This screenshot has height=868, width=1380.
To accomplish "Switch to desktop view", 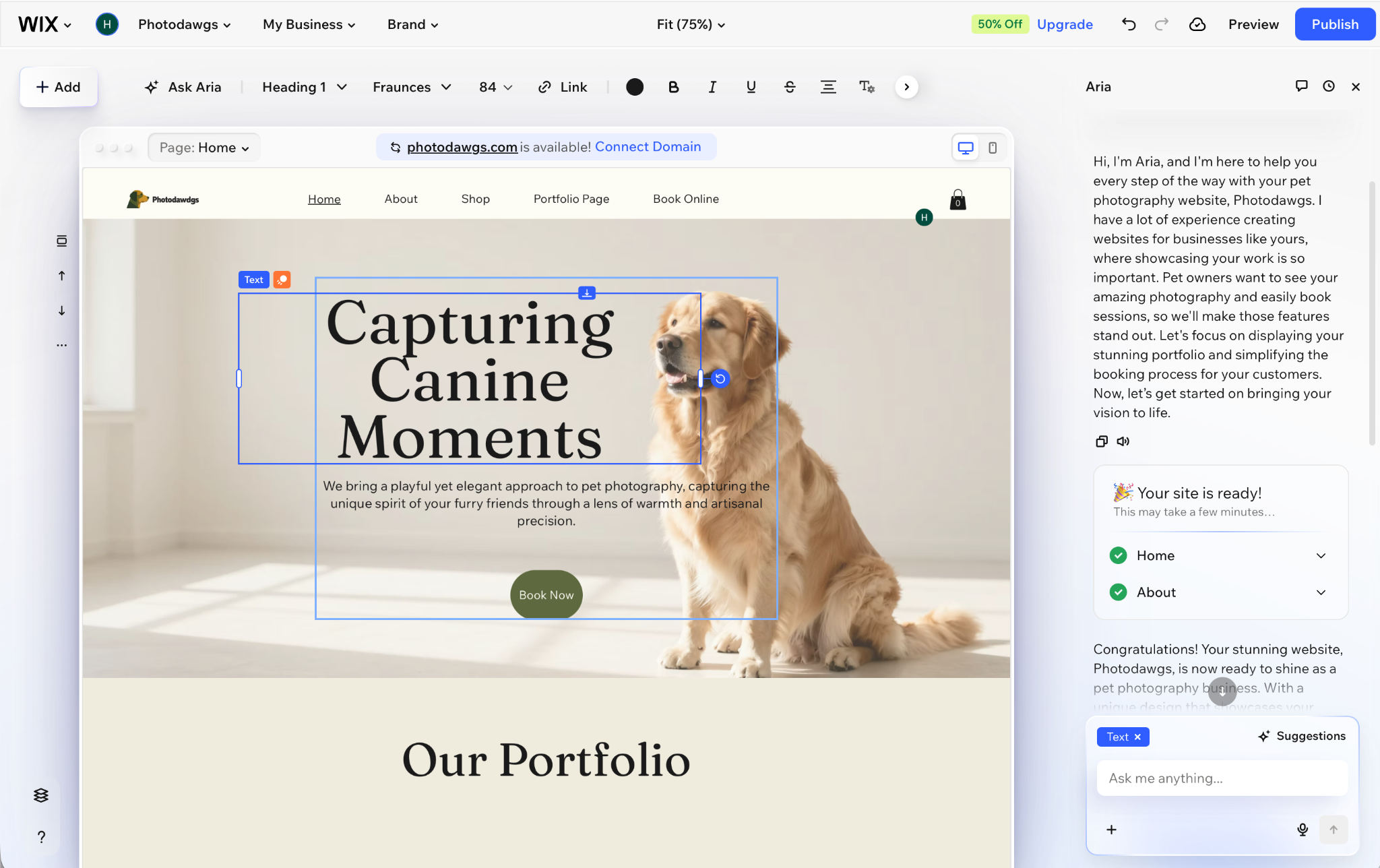I will point(966,148).
